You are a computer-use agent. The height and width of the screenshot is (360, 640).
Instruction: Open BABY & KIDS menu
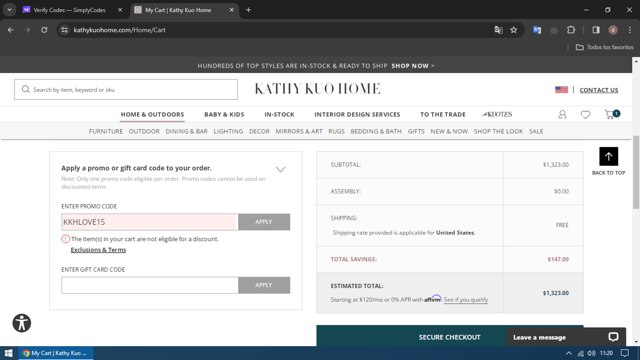224,114
